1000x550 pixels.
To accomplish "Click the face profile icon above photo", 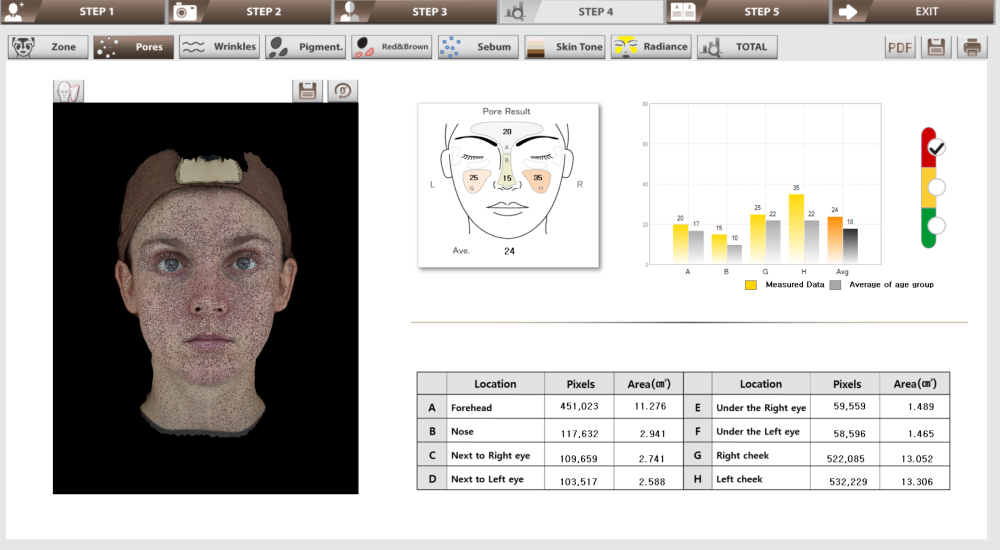I will (69, 91).
